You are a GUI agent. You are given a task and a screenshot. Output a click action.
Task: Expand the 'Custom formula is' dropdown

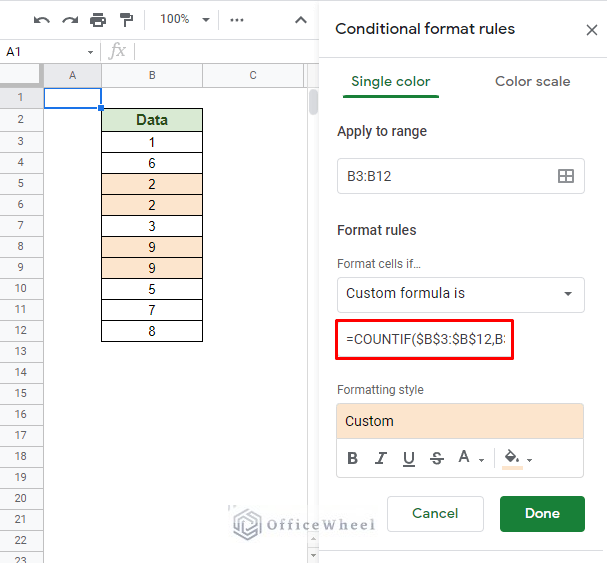click(x=460, y=294)
